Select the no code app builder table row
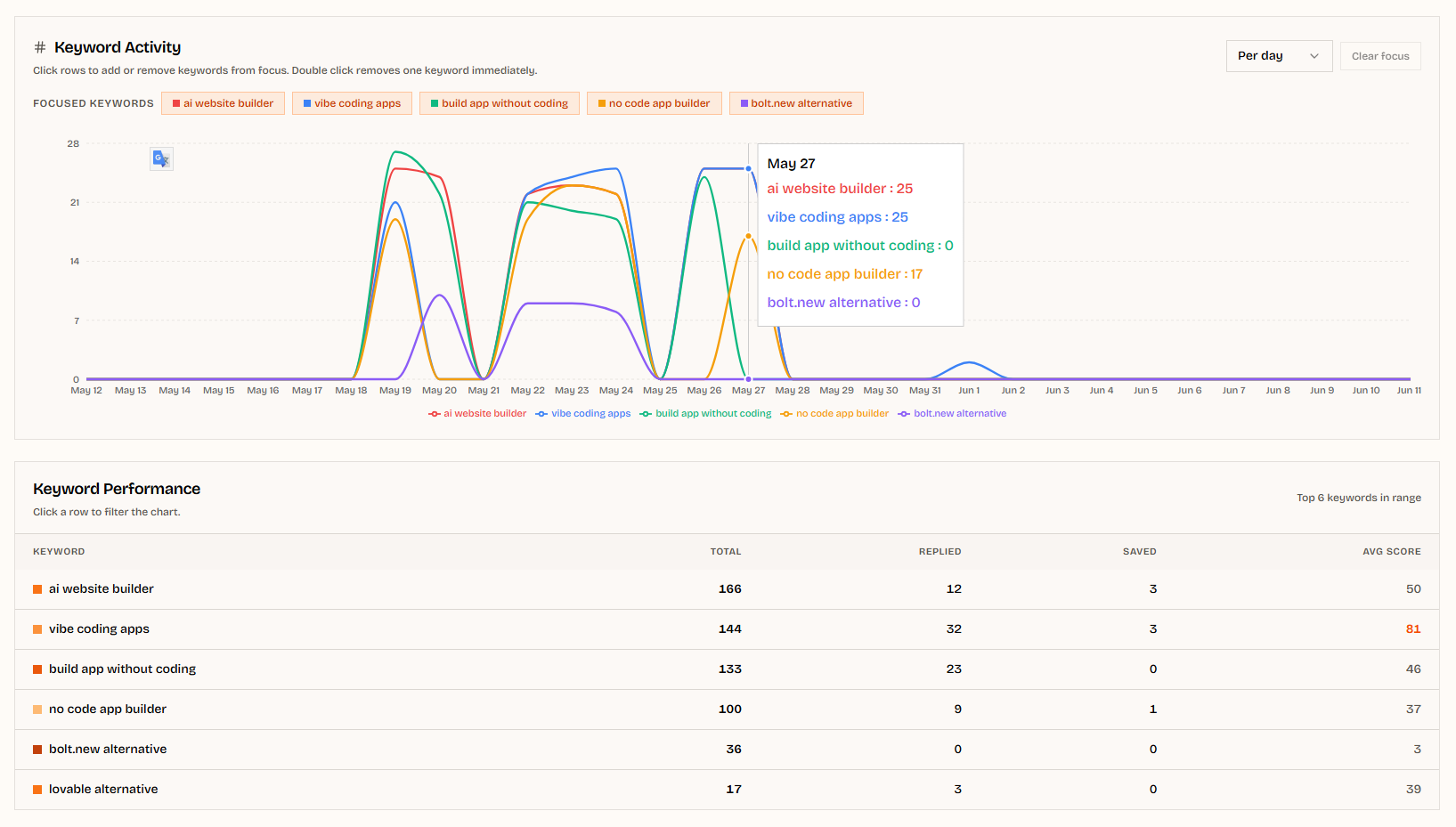This screenshot has height=827, width=1456. 727,709
